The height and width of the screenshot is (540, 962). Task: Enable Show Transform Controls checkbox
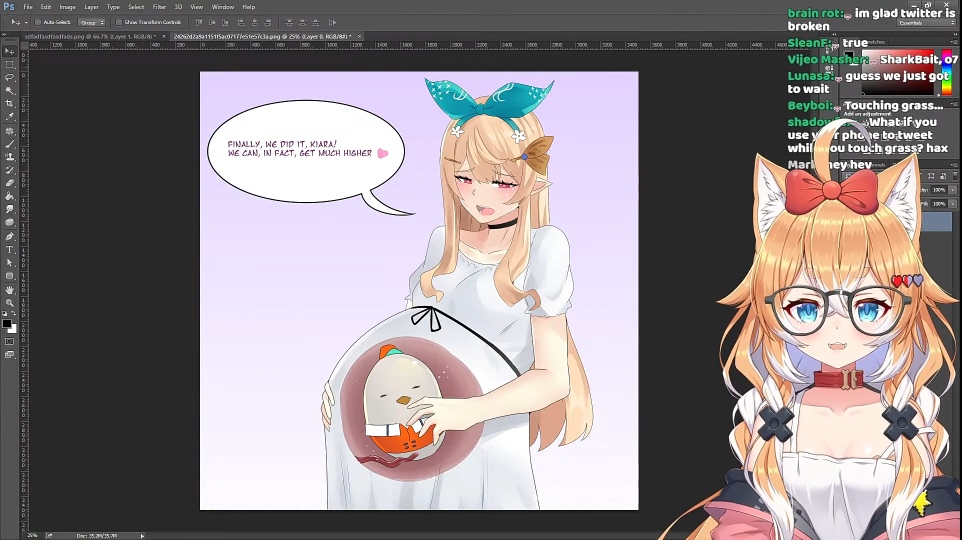tap(119, 23)
